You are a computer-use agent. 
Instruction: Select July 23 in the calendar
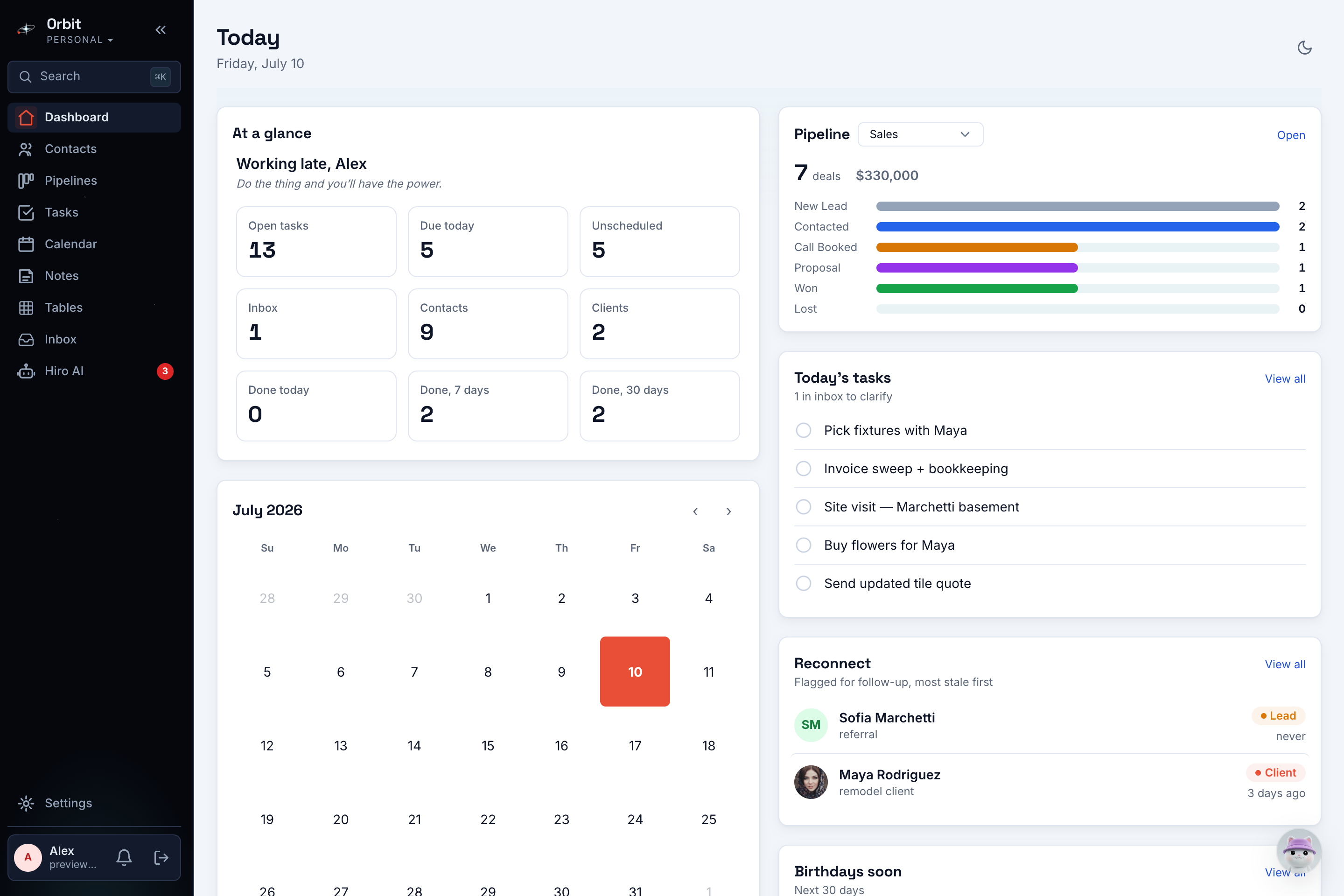tap(561, 819)
